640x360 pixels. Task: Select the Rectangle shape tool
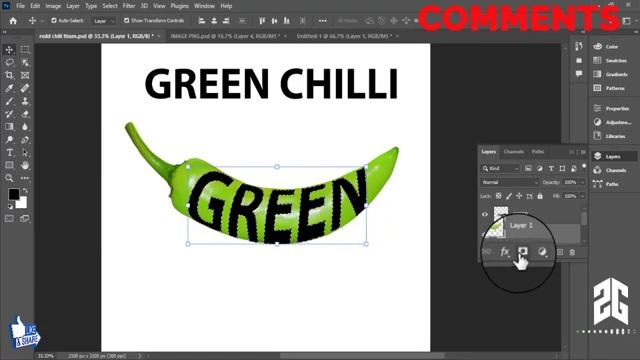tap(9, 165)
